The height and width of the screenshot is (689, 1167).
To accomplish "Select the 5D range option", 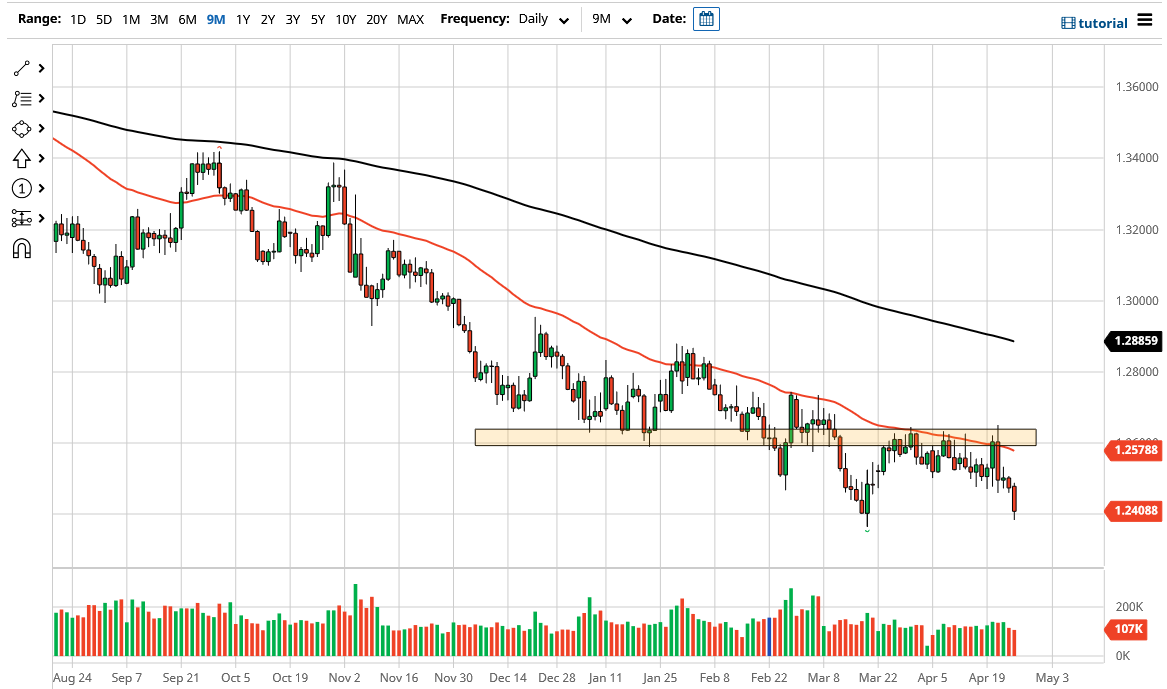I will pyautogui.click(x=103, y=18).
